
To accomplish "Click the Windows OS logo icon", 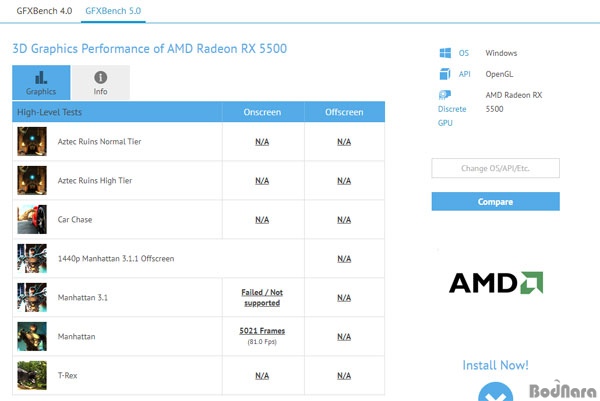I will tap(445, 53).
